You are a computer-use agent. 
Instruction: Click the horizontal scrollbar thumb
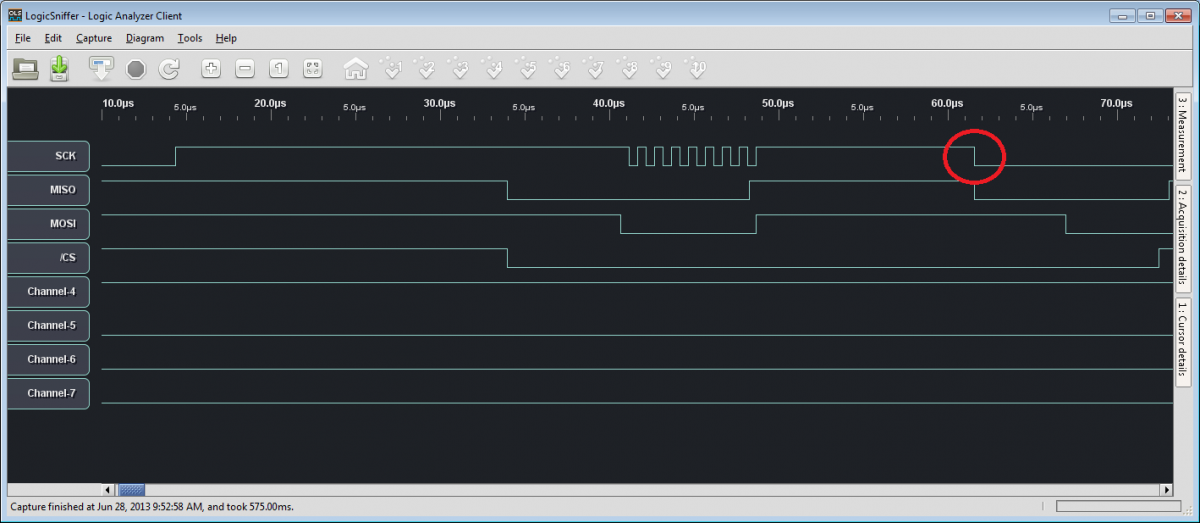pyautogui.click(x=132, y=490)
